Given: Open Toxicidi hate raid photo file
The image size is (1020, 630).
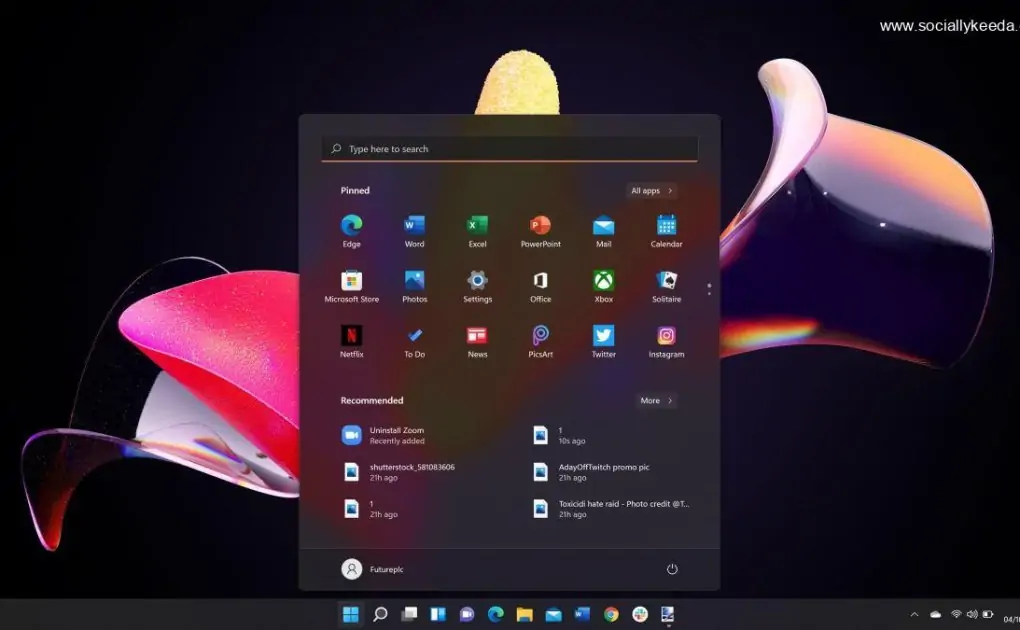Looking at the screenshot, I should tap(610, 508).
